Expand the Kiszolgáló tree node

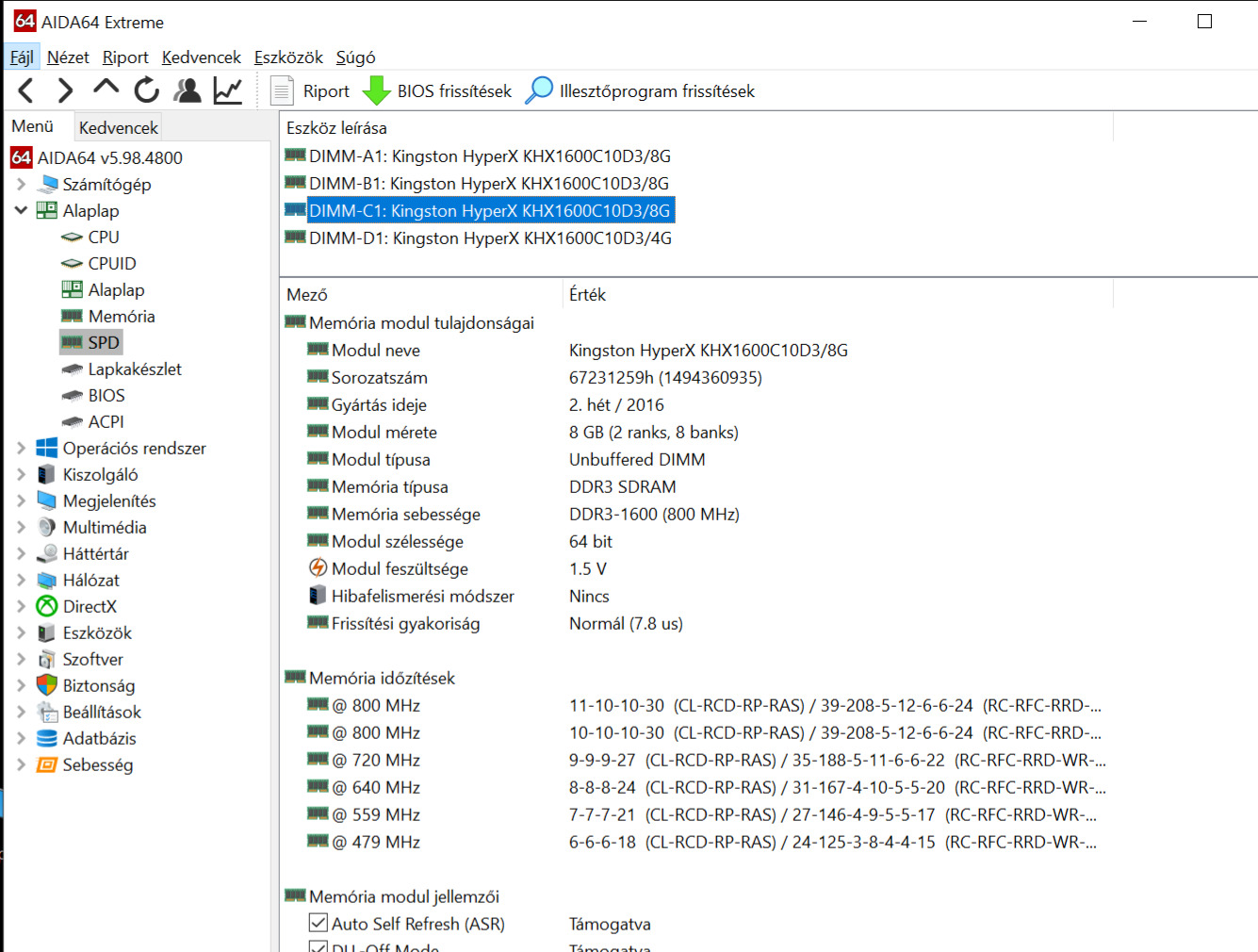[x=21, y=474]
